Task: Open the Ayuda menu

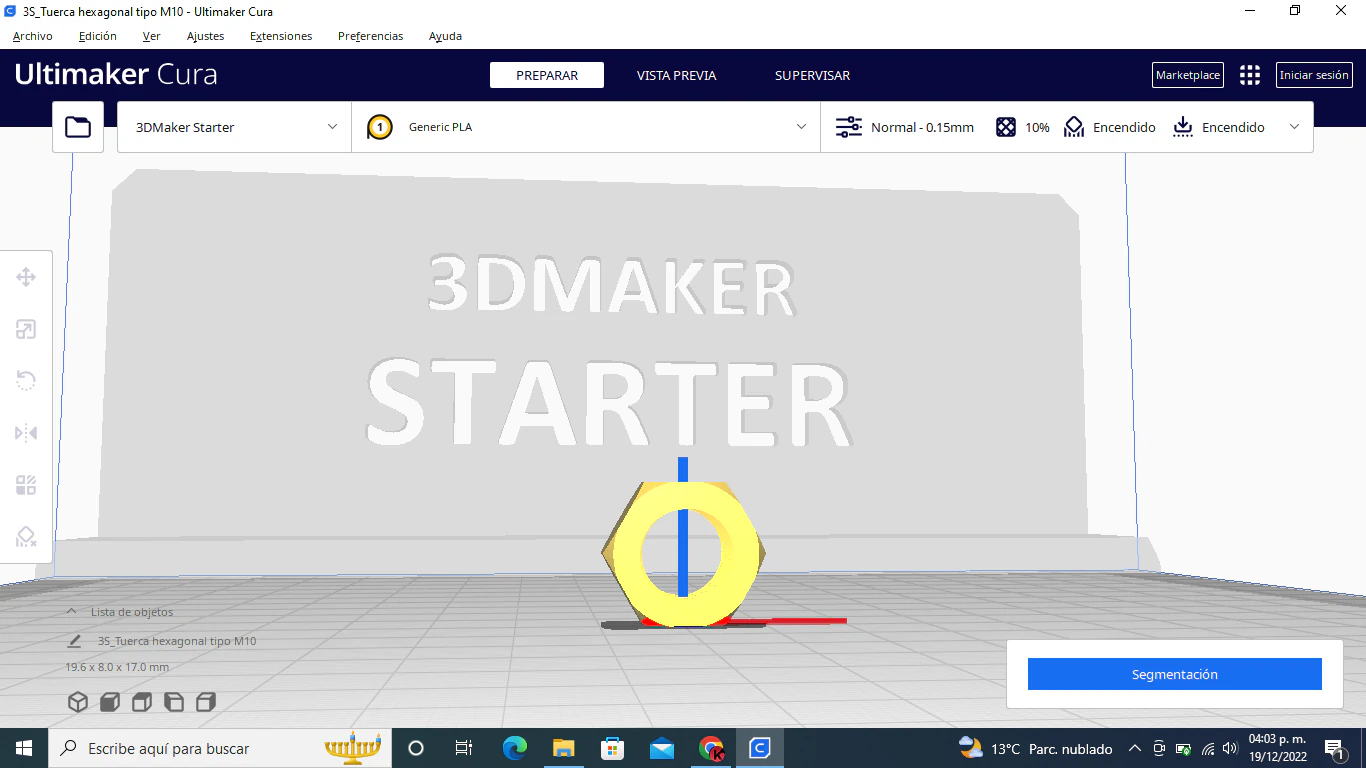Action: pyautogui.click(x=446, y=36)
